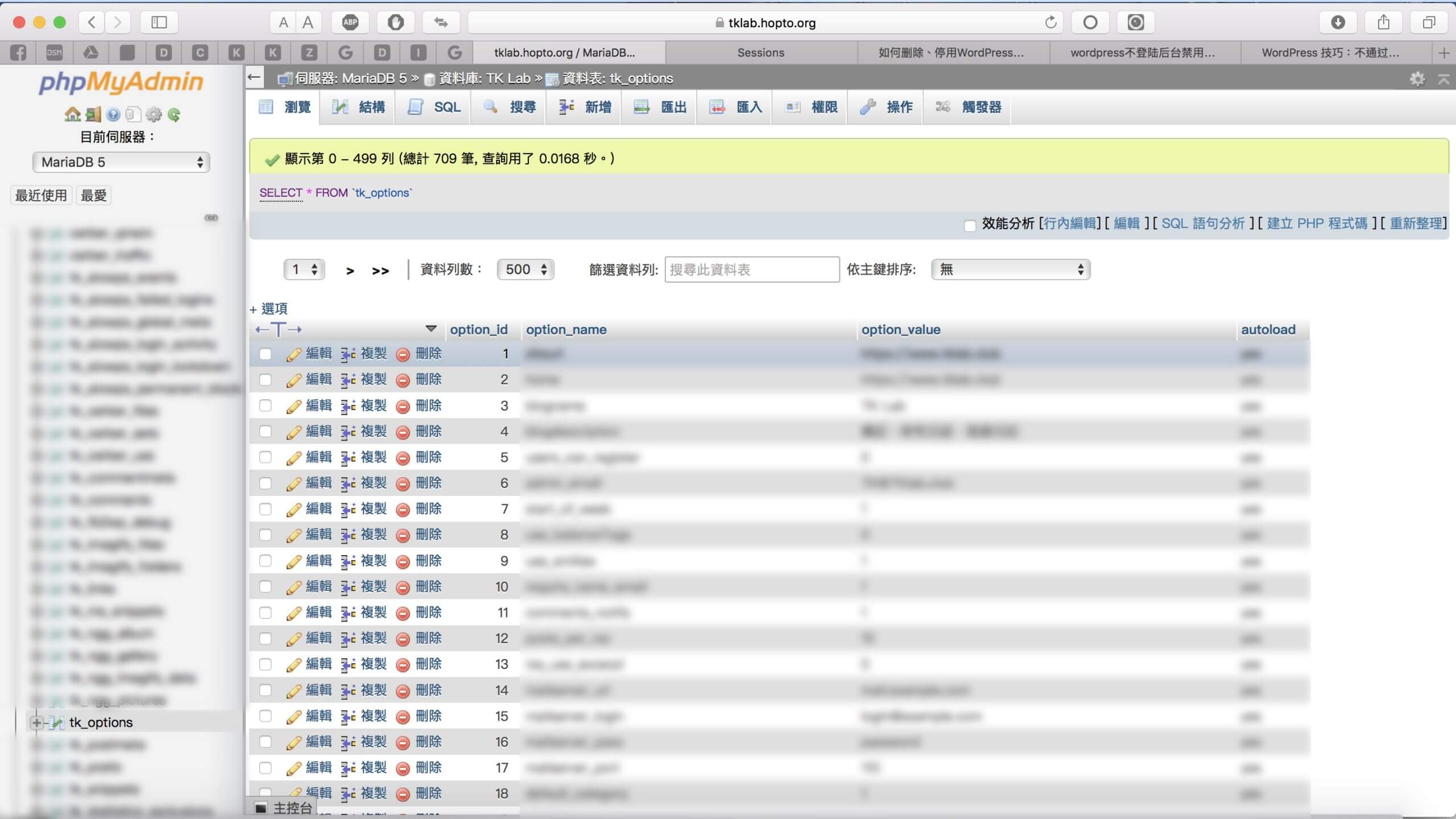
Task: Switch to the 搜尋 search tab
Action: pos(509,107)
